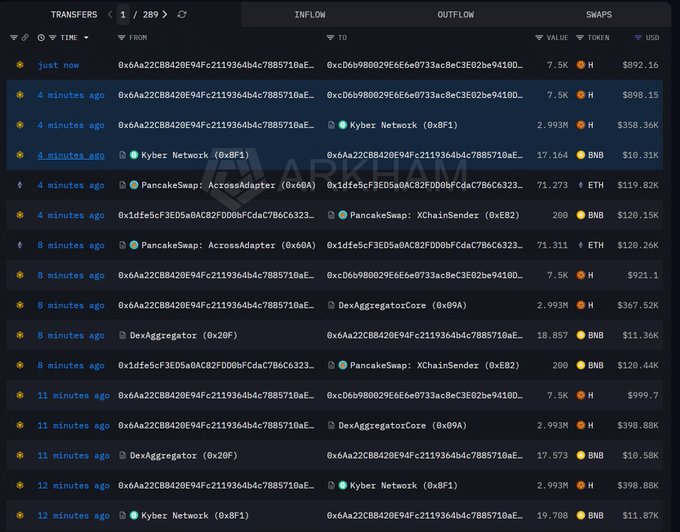Open the FROM column filter
680x532 pixels.
click(121, 38)
